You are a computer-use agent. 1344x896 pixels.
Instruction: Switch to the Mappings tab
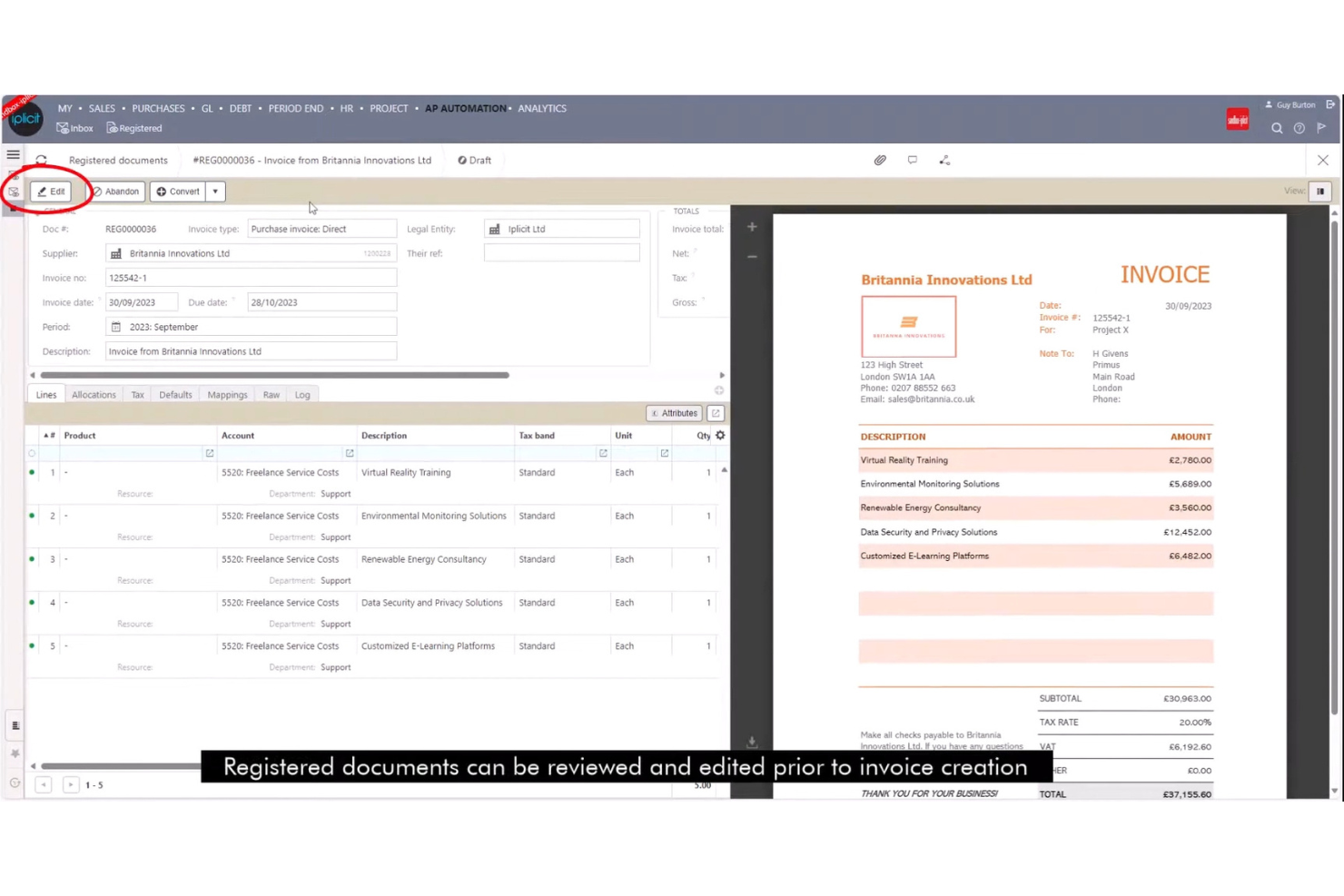click(x=227, y=395)
